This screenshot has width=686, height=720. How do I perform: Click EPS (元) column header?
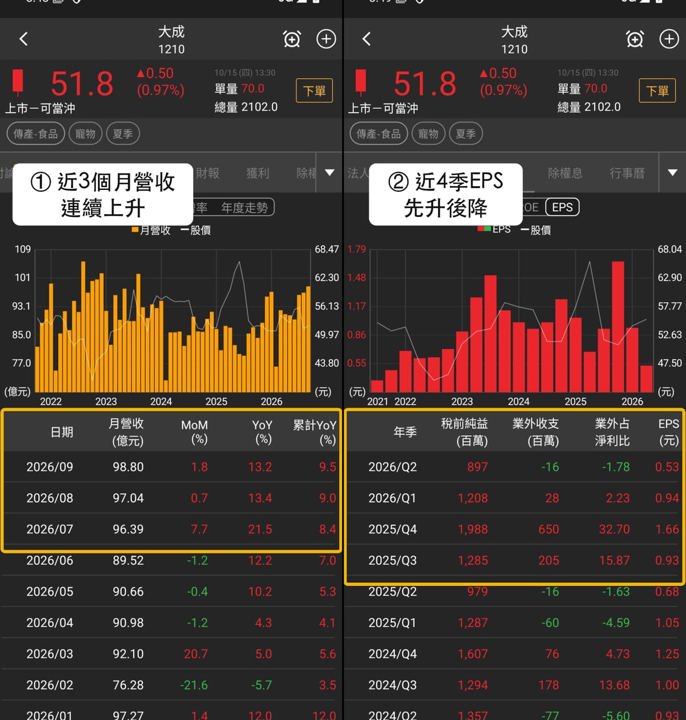coord(669,432)
